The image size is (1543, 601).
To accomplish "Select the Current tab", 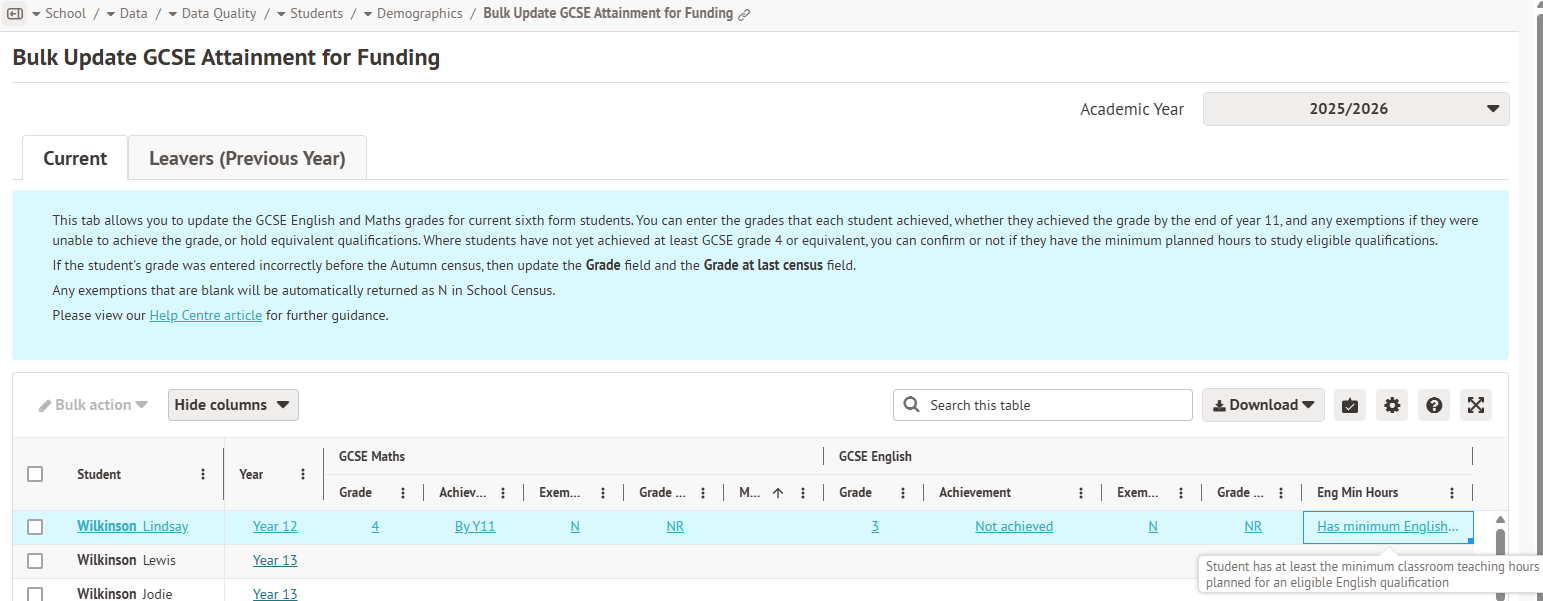I will (75, 158).
